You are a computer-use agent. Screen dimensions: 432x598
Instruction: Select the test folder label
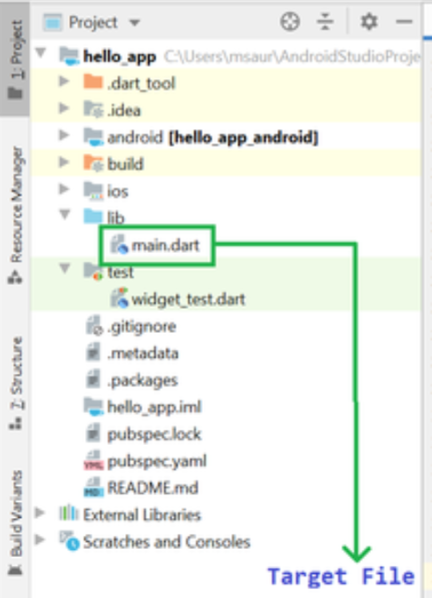pyautogui.click(x=120, y=272)
